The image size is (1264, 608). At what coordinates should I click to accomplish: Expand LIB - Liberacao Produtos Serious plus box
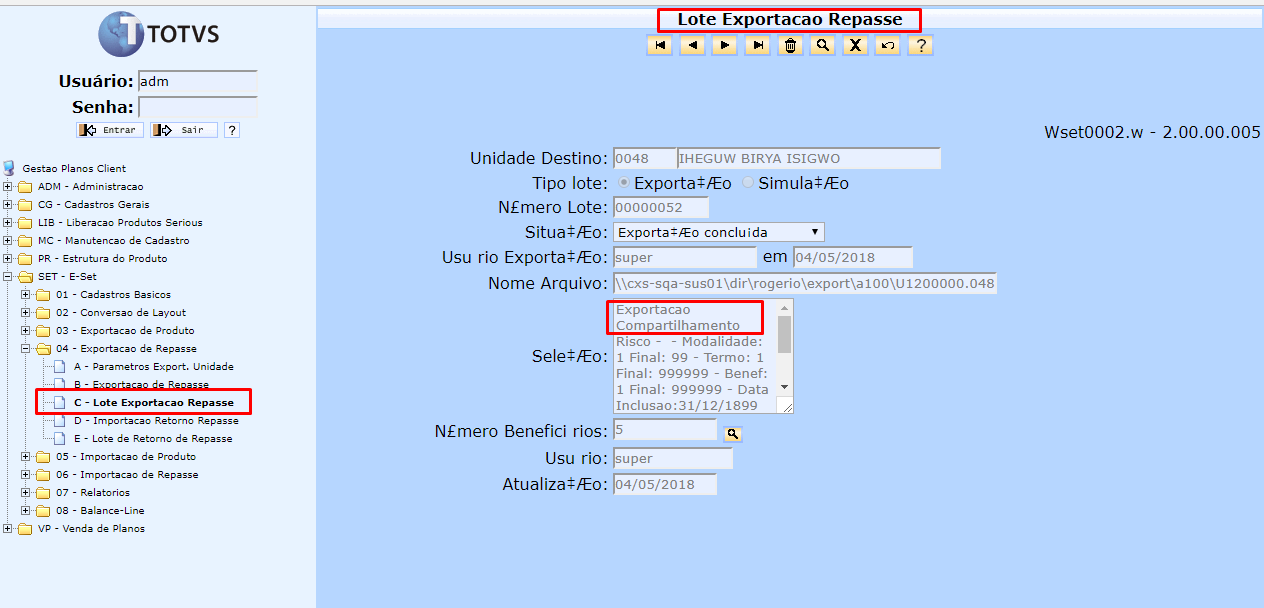pos(8,223)
